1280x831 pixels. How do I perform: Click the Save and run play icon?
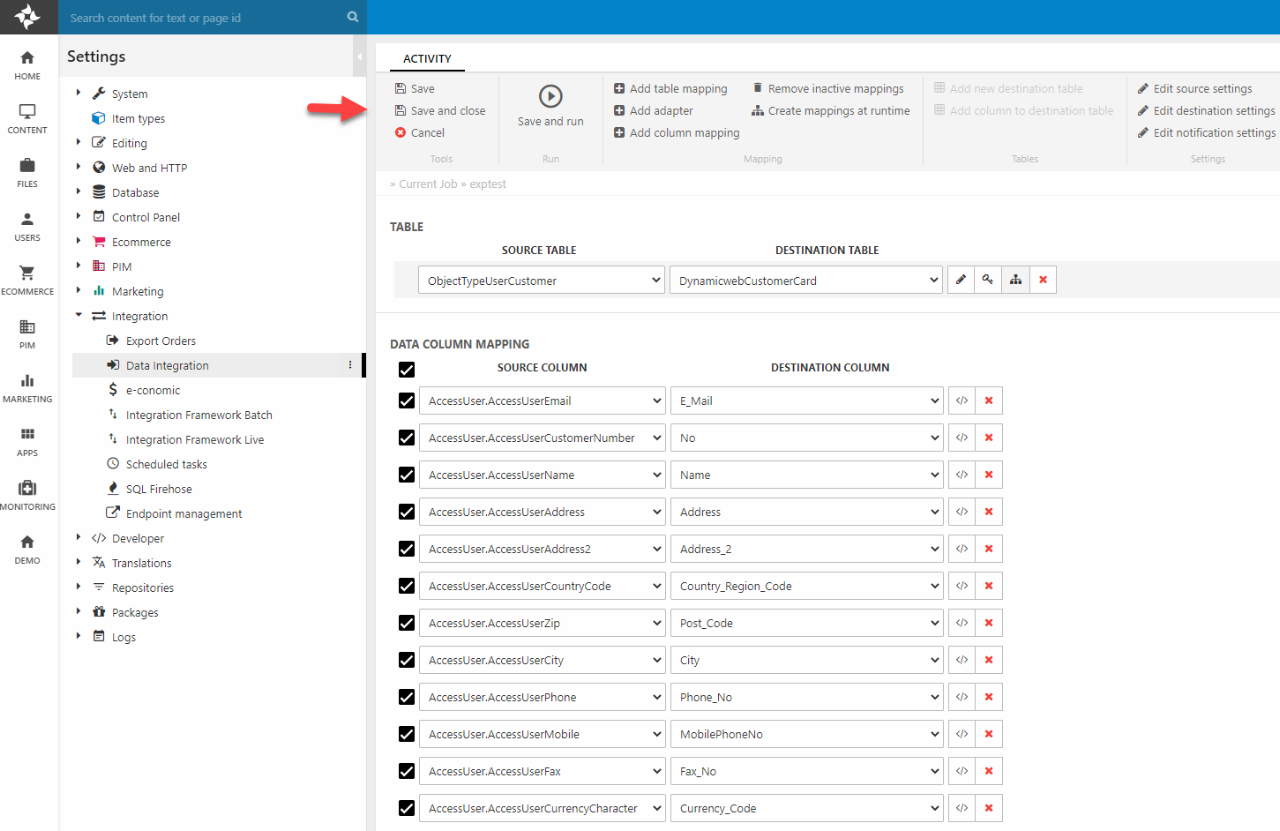point(550,96)
